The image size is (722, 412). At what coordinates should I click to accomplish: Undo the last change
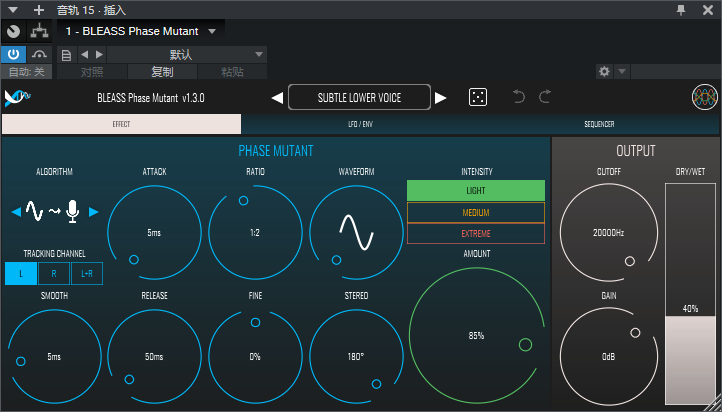[519, 97]
